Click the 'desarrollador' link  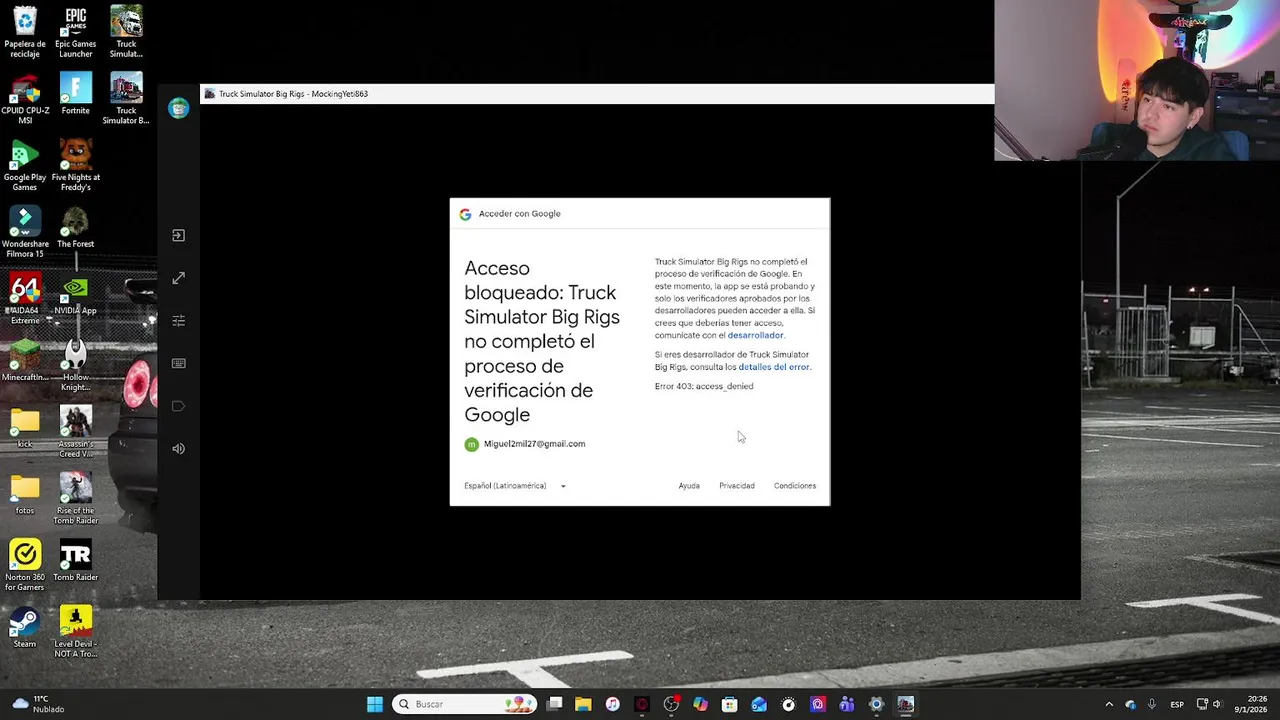(755, 335)
